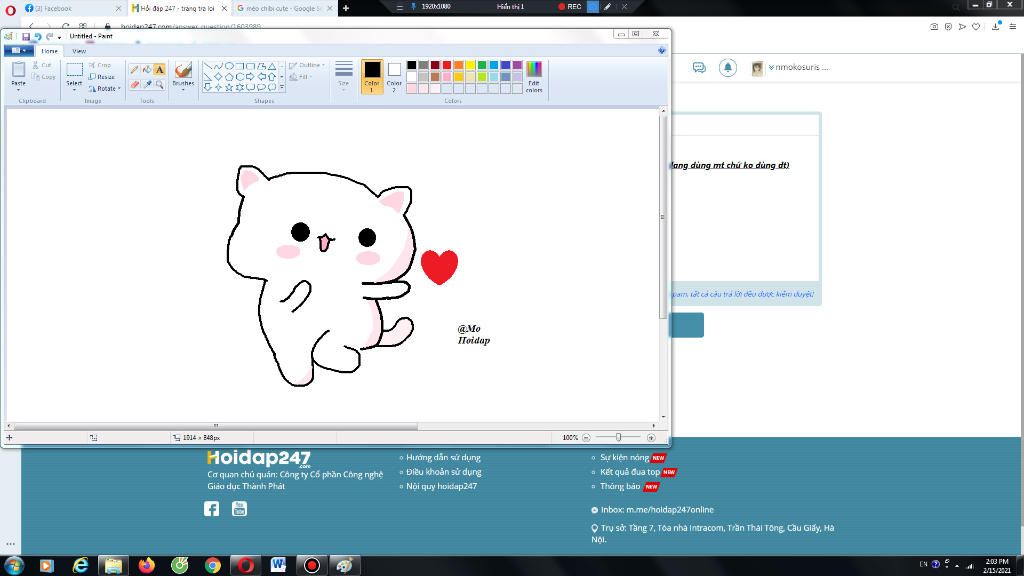Open Internet Explorer from the taskbar

tap(80, 566)
